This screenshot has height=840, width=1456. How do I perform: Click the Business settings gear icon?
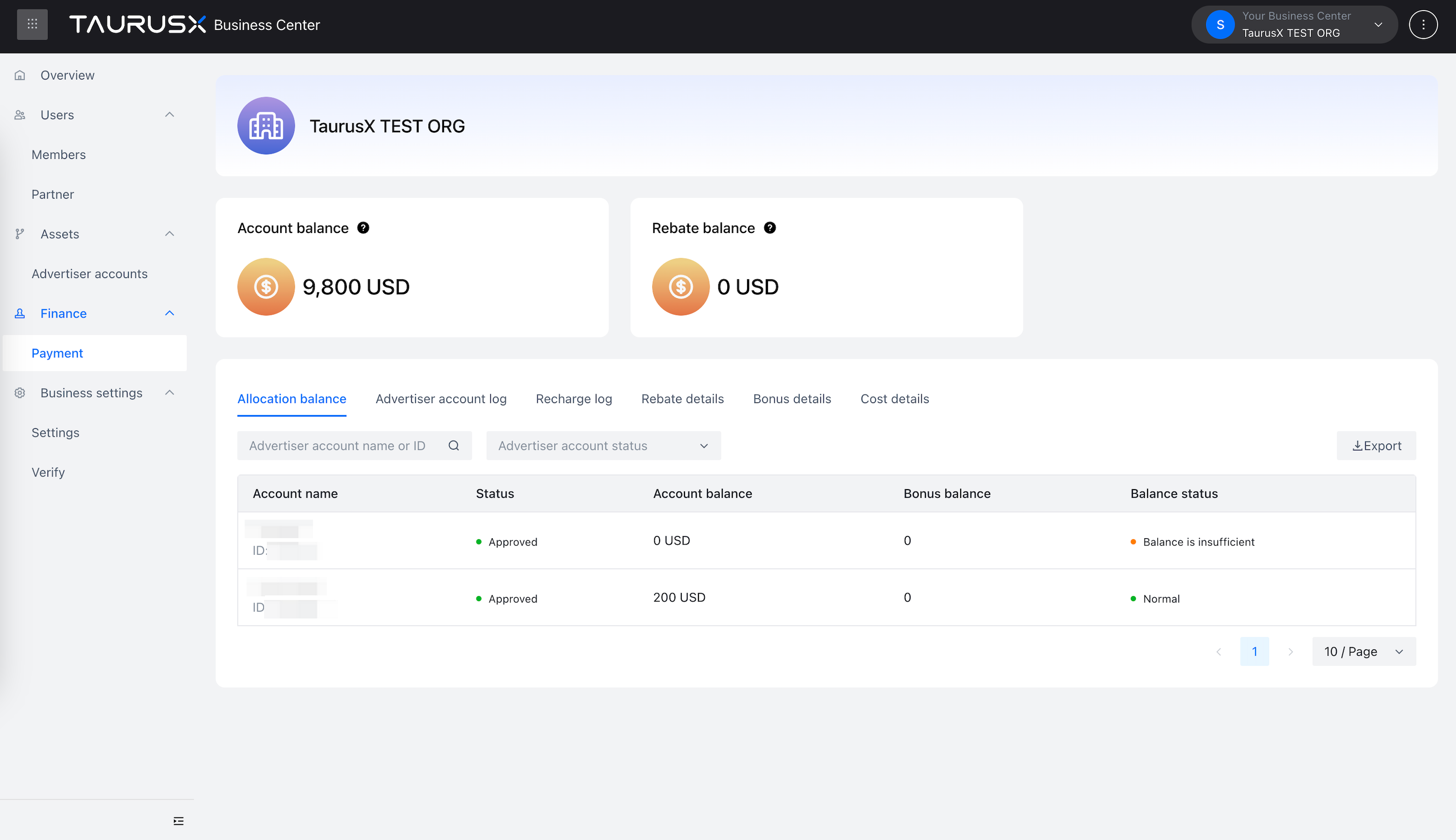click(20, 393)
